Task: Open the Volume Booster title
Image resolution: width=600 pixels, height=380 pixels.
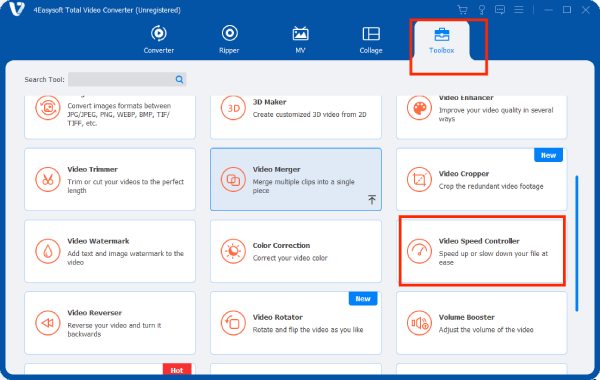Action: (466, 317)
